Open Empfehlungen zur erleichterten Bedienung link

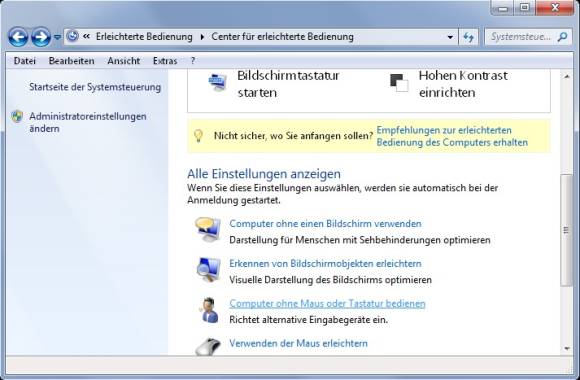click(452, 136)
